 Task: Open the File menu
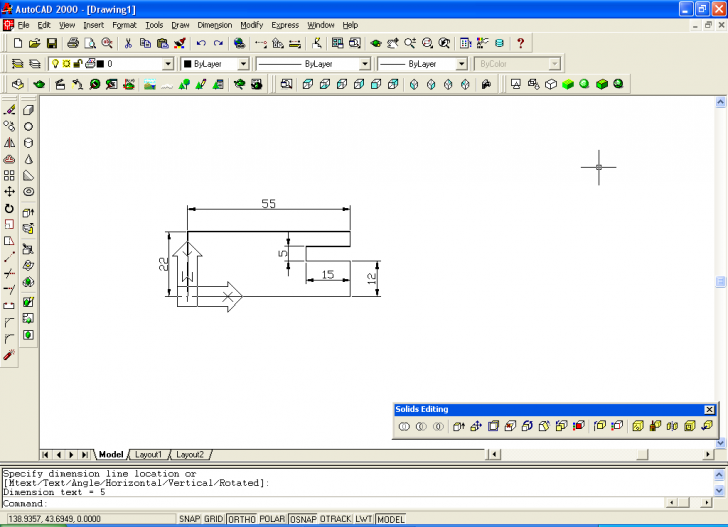(x=23, y=25)
